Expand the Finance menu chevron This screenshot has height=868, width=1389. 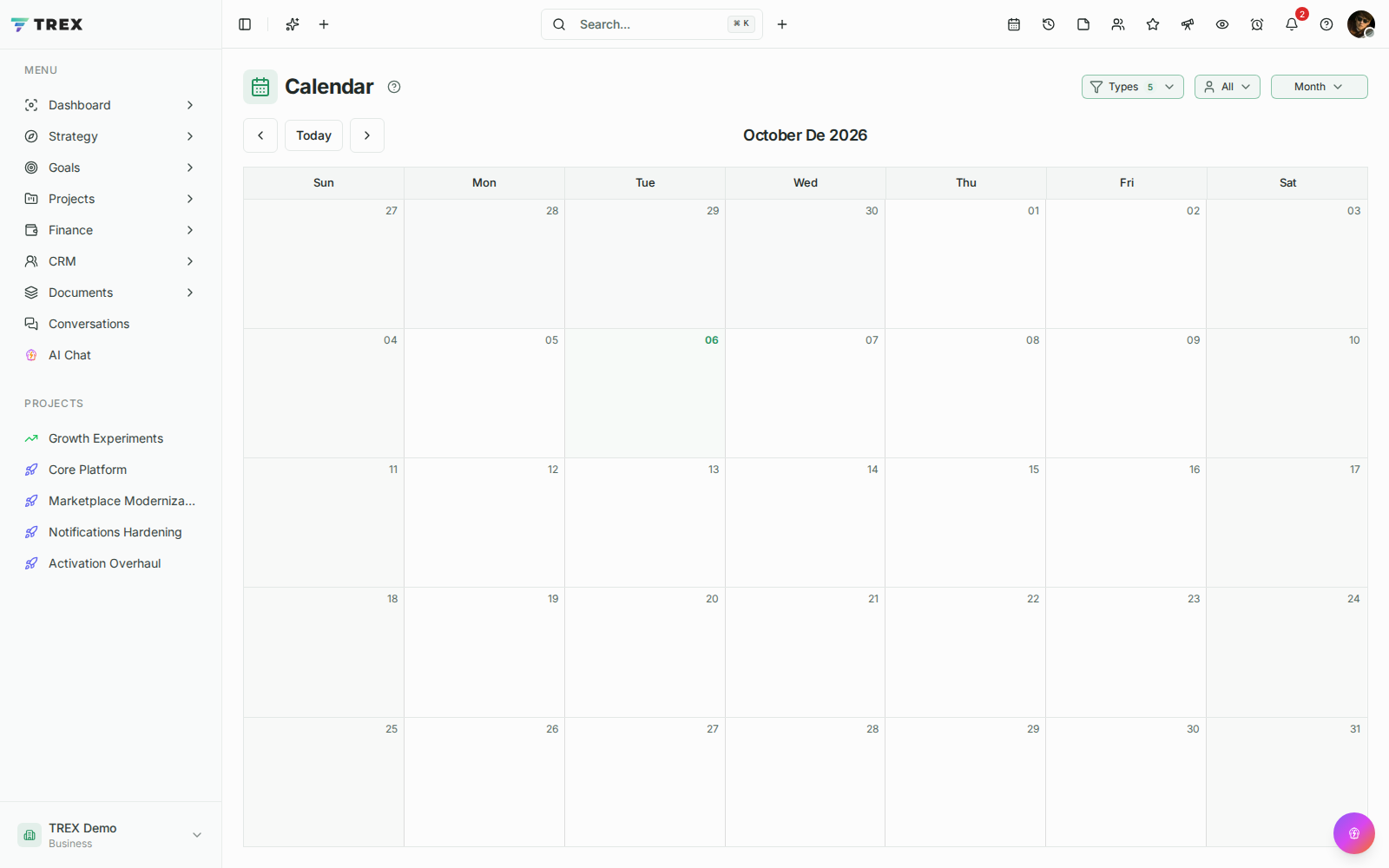pyautogui.click(x=190, y=230)
